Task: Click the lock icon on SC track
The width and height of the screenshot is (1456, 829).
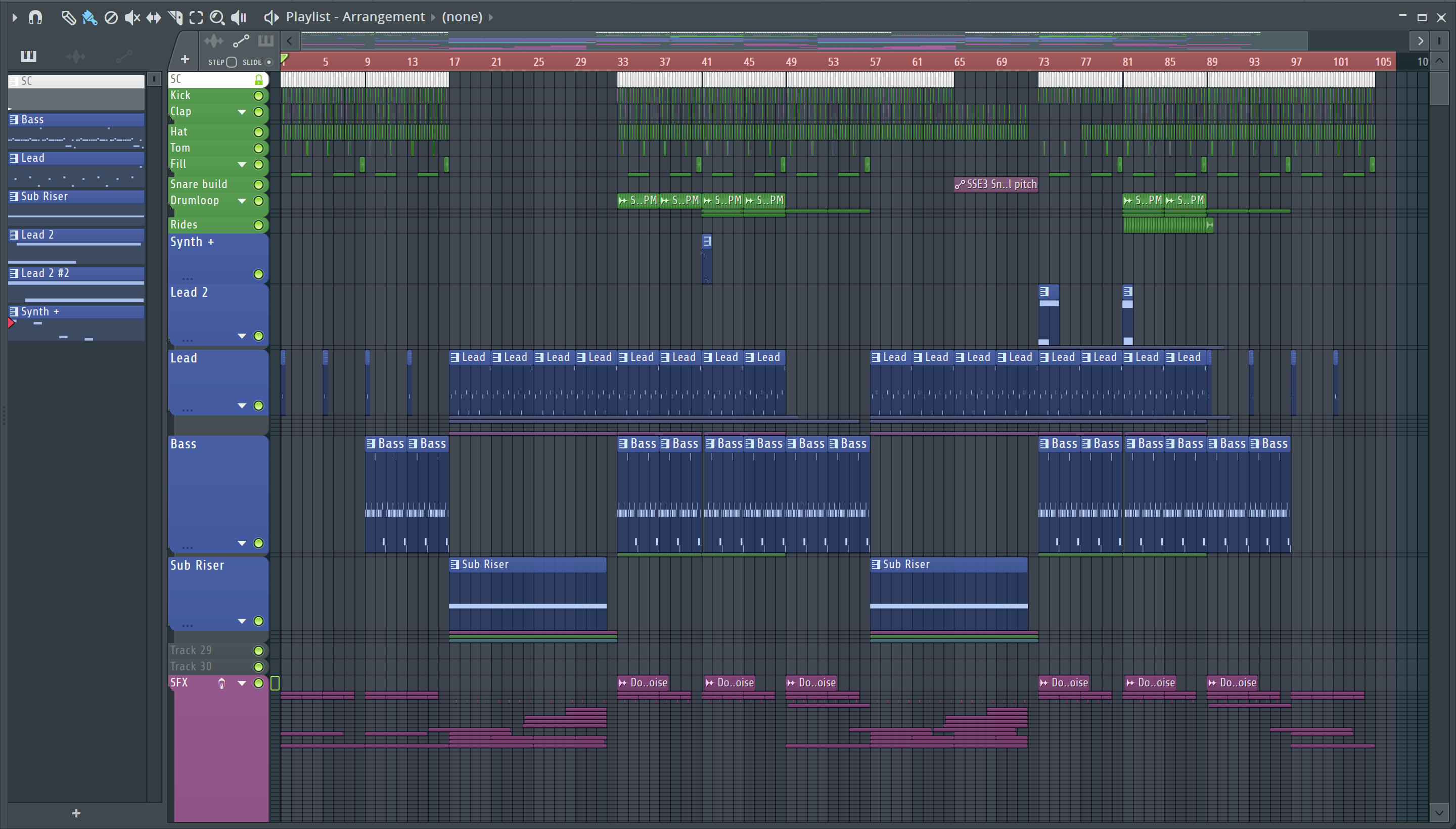Action: click(259, 80)
